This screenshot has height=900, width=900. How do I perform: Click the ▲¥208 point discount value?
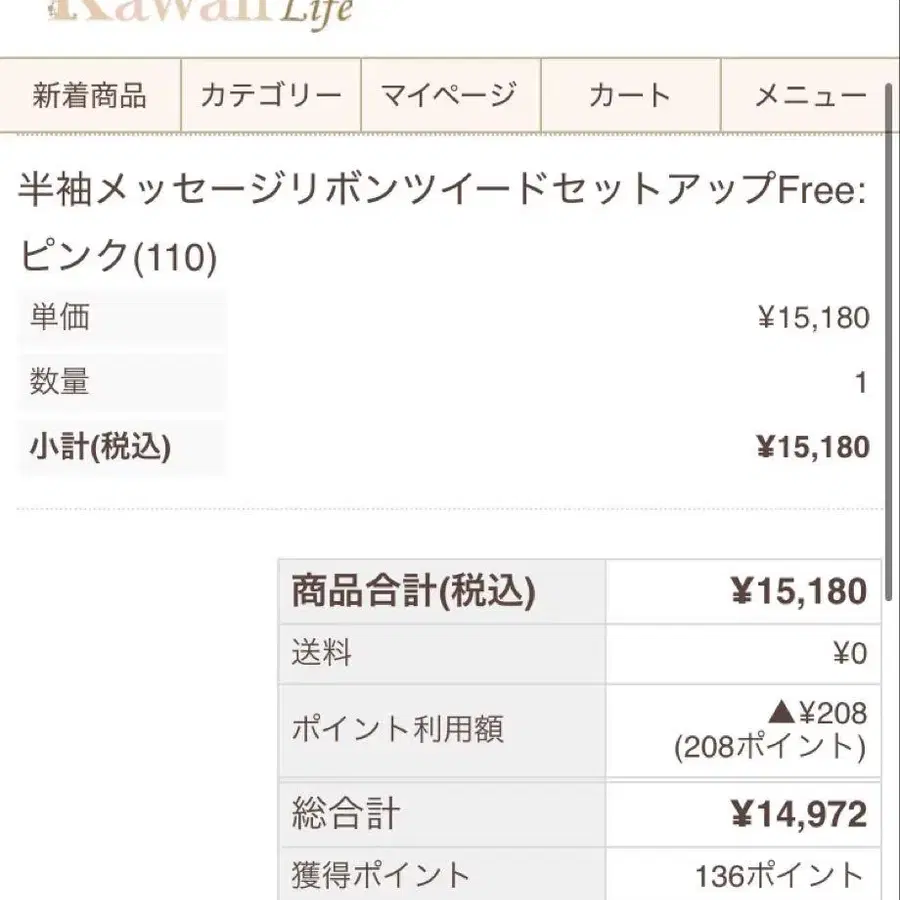(x=818, y=713)
